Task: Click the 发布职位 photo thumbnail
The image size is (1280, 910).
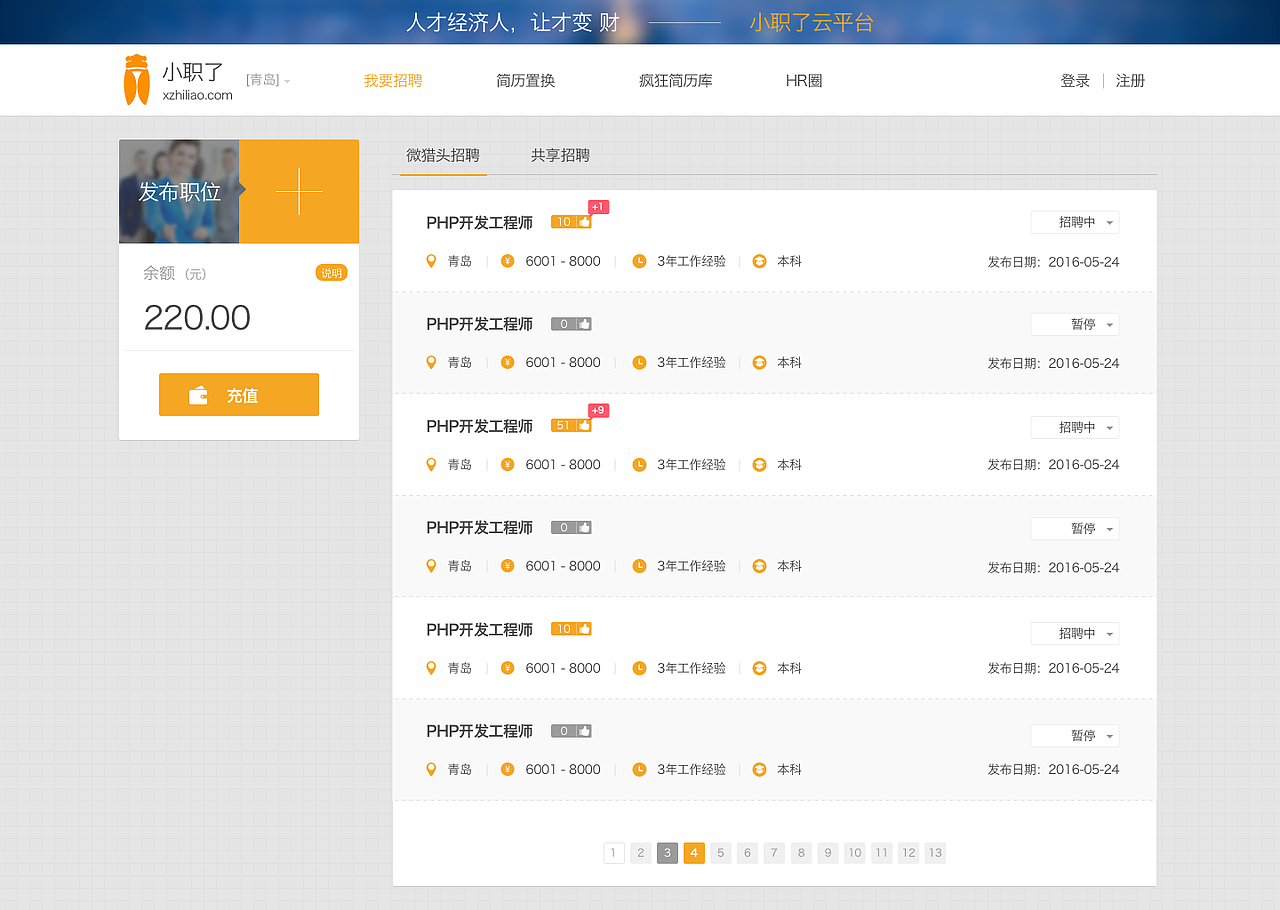Action: coord(179,191)
